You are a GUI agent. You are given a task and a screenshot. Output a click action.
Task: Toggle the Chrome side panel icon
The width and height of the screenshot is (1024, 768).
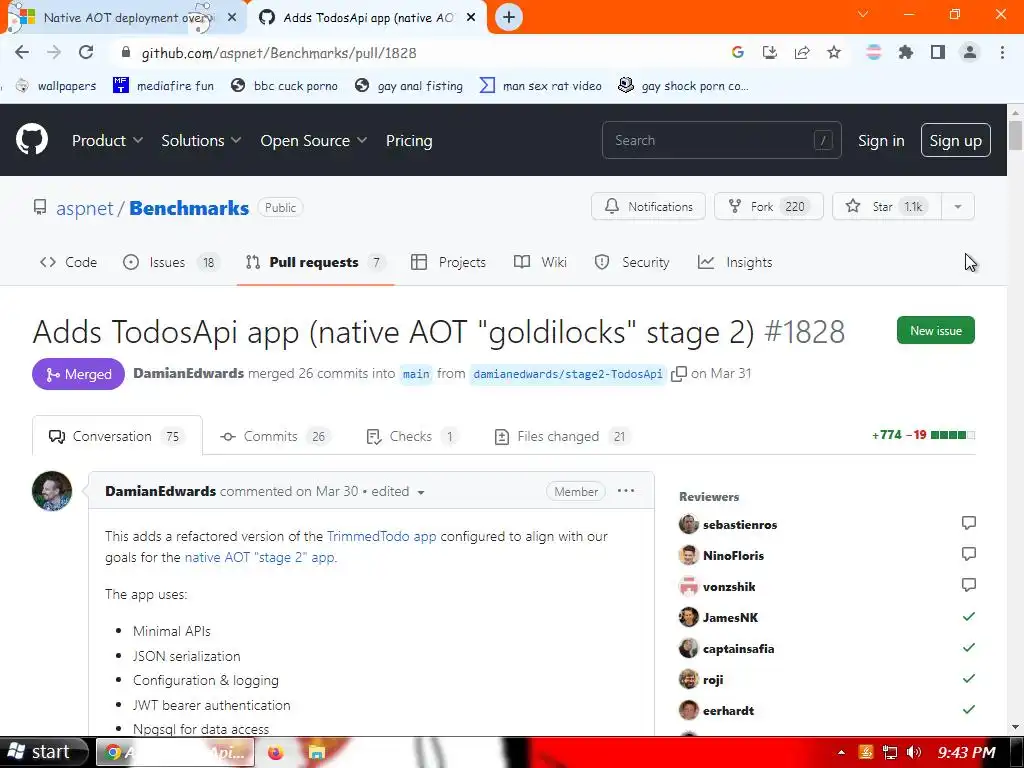(937, 52)
